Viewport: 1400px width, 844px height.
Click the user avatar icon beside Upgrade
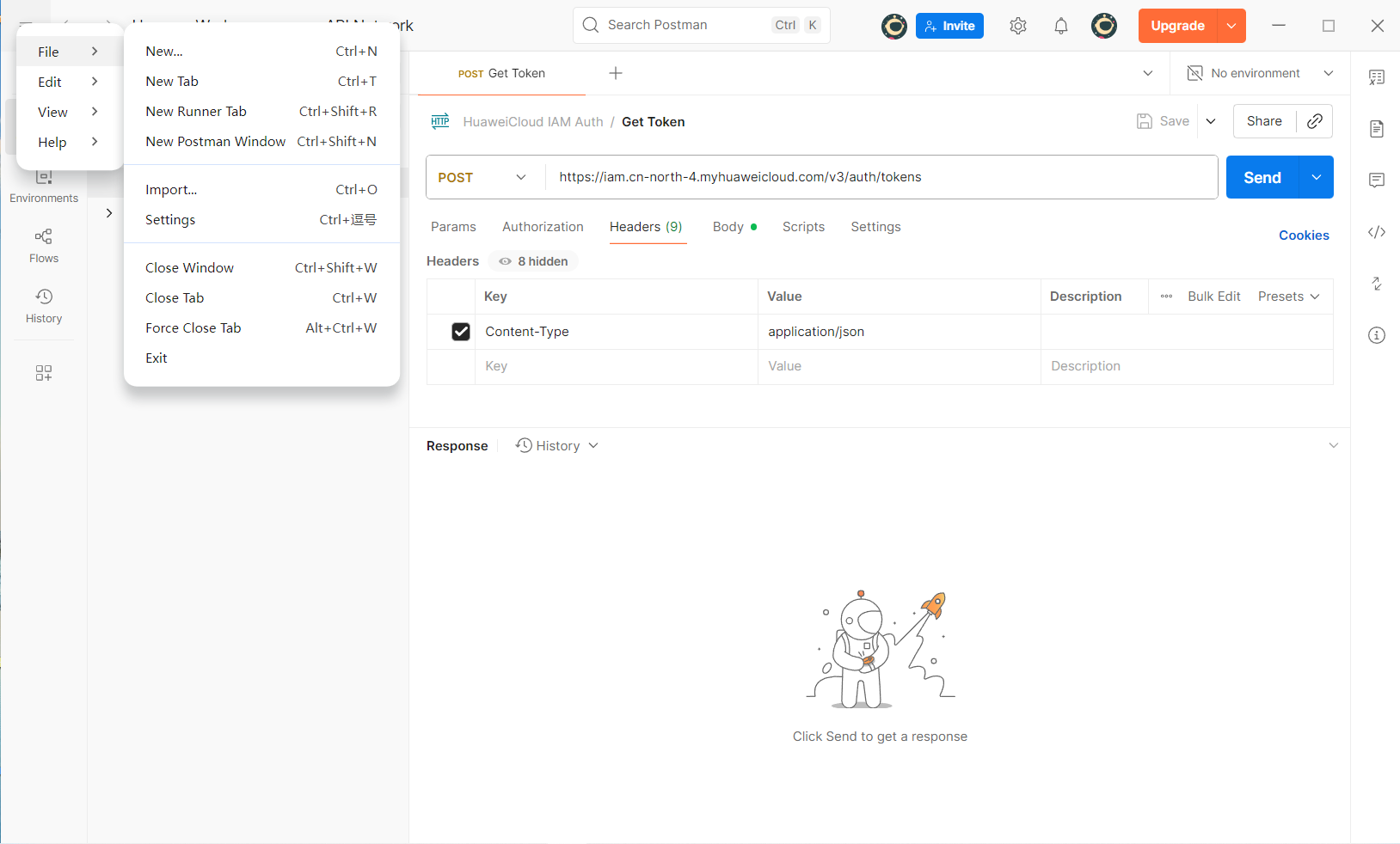[1104, 26]
